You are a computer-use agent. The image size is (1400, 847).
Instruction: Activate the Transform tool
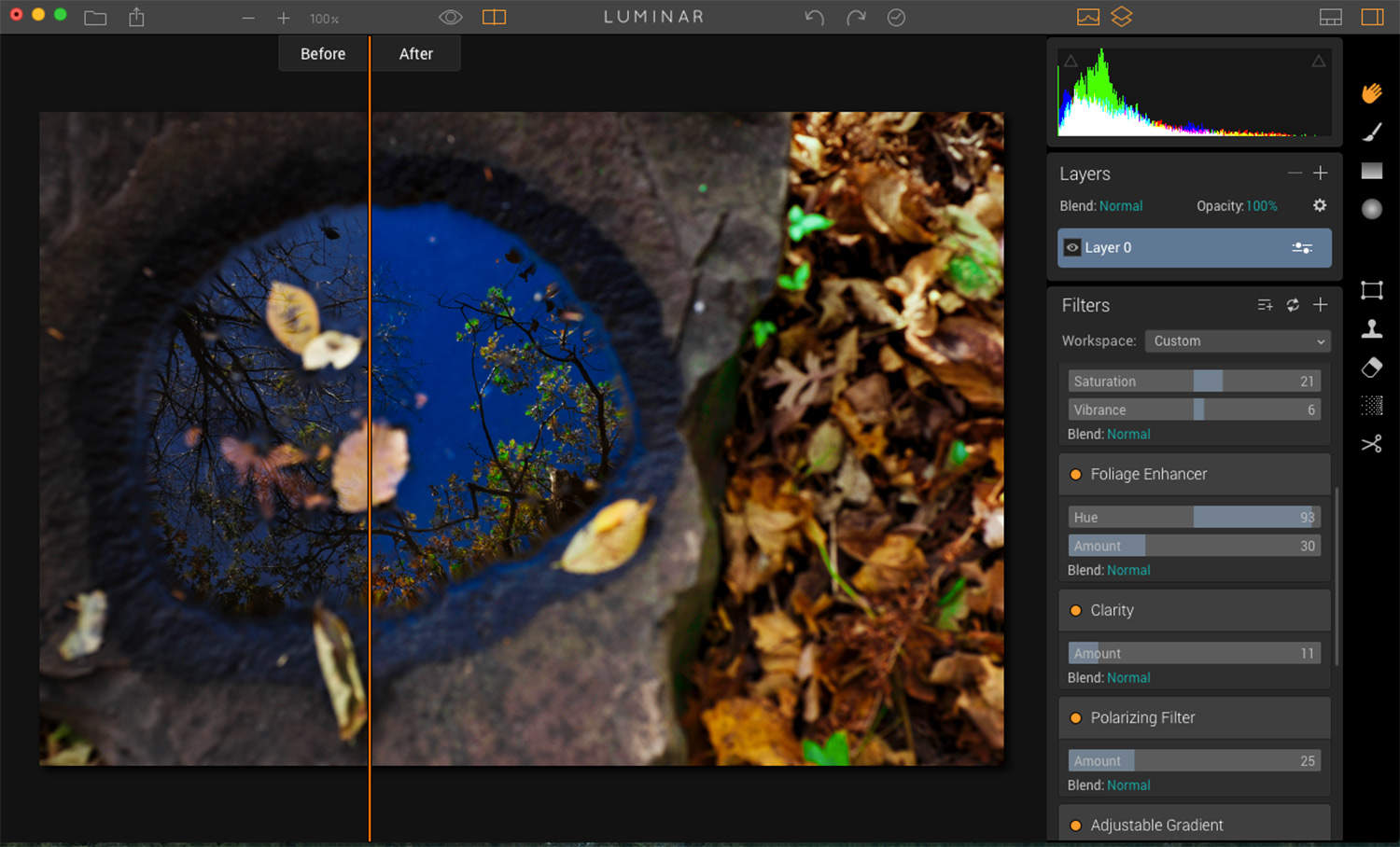coord(1371,290)
